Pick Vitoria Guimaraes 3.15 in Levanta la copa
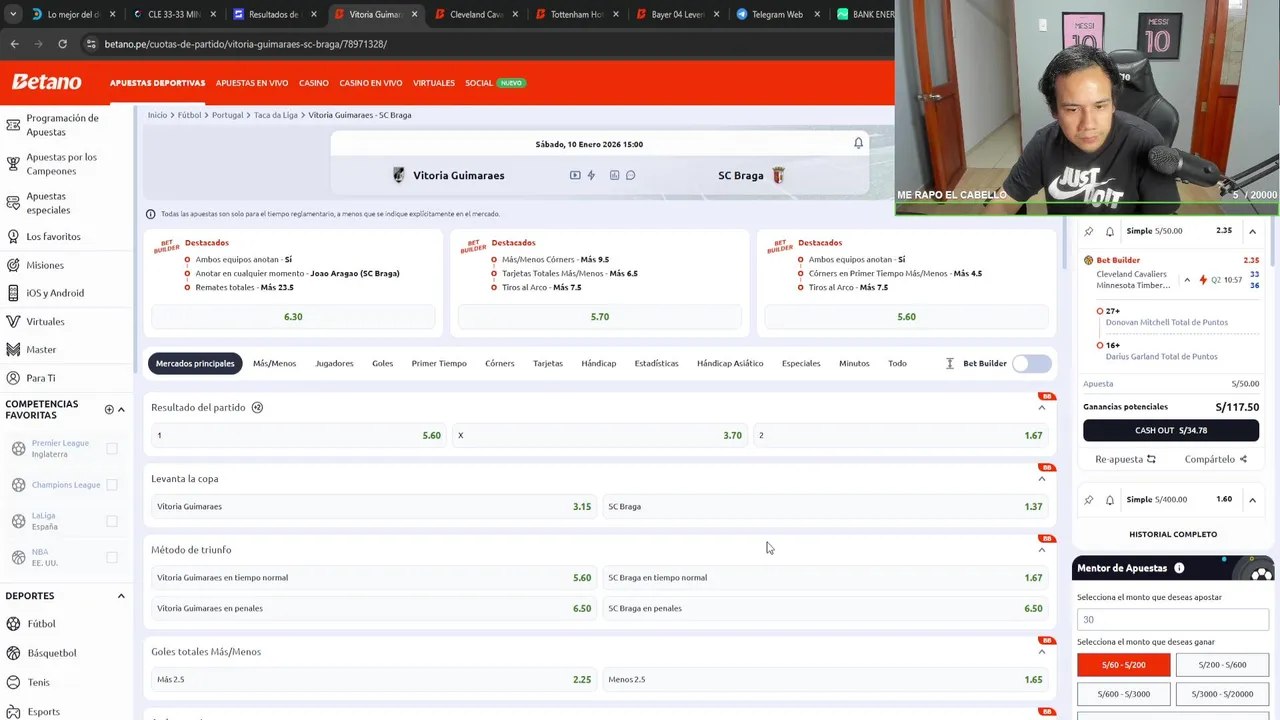1280x720 pixels. pos(372,506)
